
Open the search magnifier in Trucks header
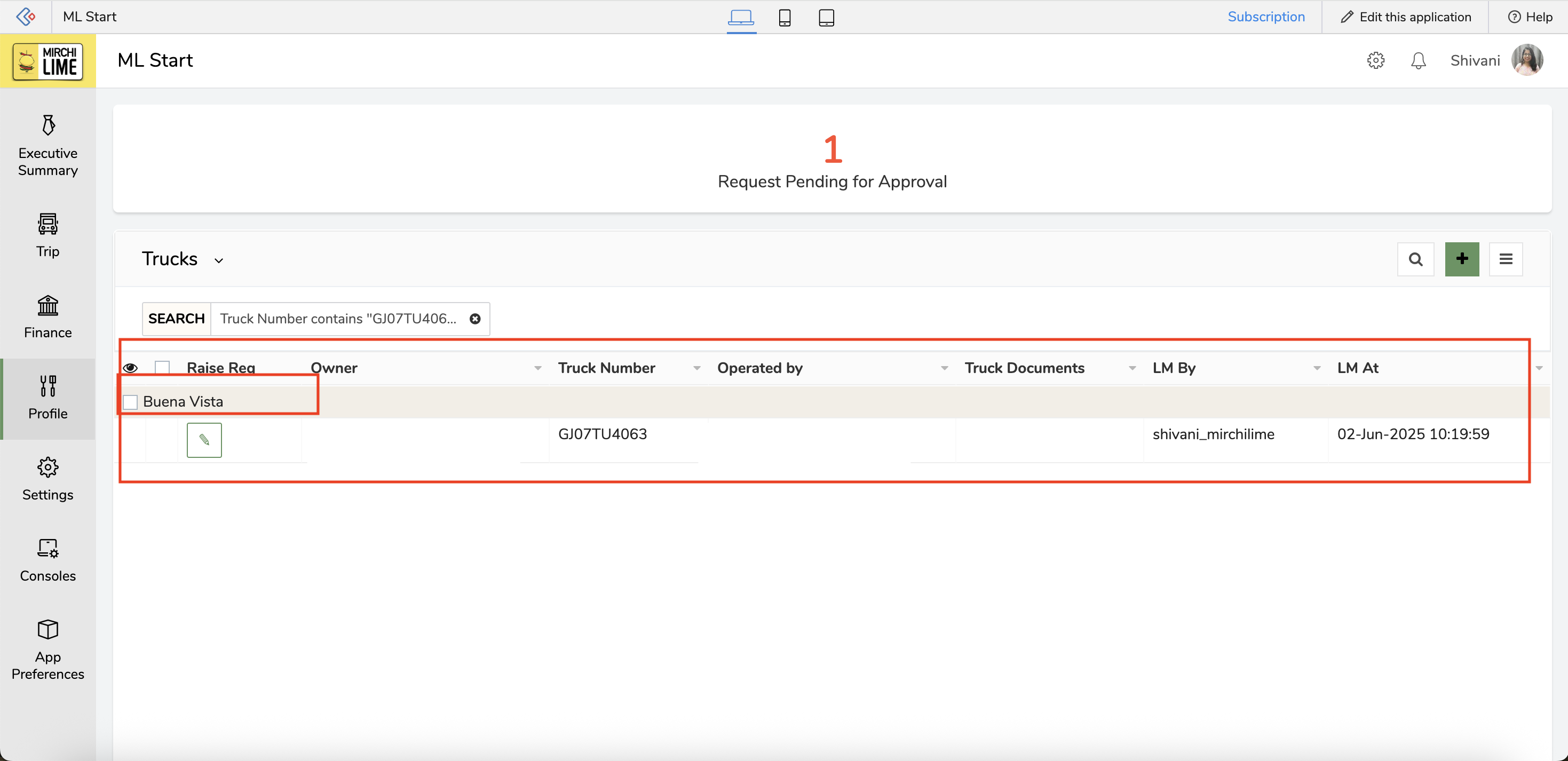[1415, 259]
